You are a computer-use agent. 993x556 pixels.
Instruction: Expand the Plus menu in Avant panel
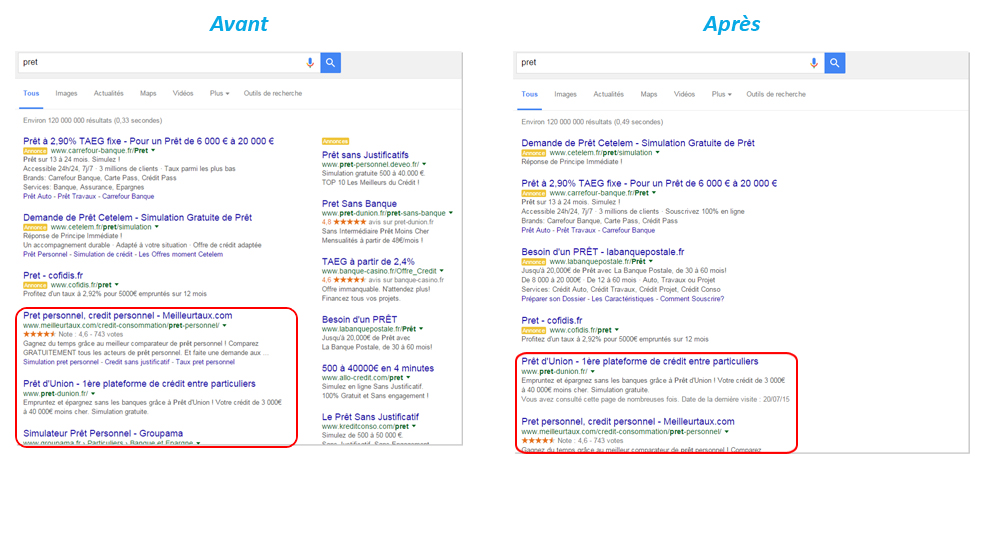(x=219, y=93)
